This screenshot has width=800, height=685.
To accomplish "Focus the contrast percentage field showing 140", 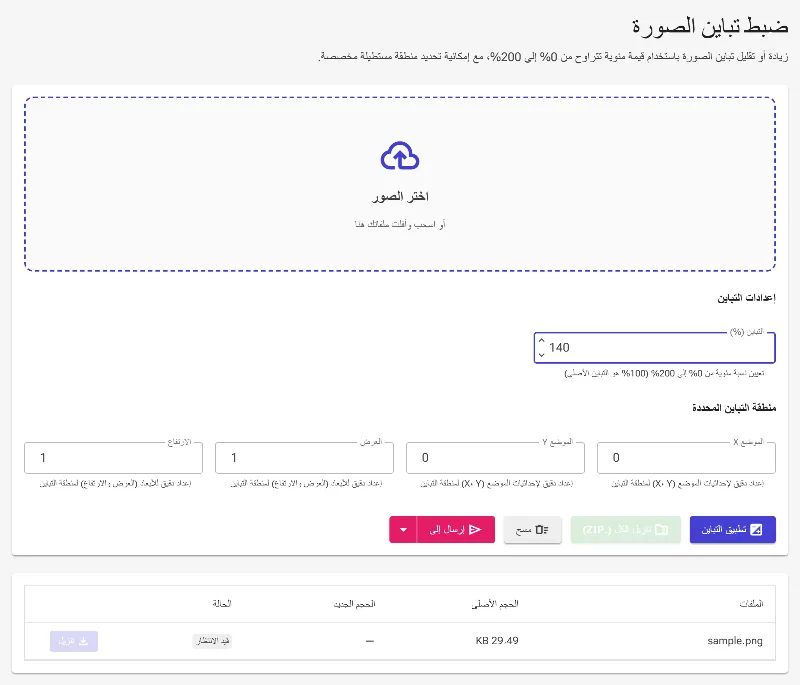I will [655, 348].
